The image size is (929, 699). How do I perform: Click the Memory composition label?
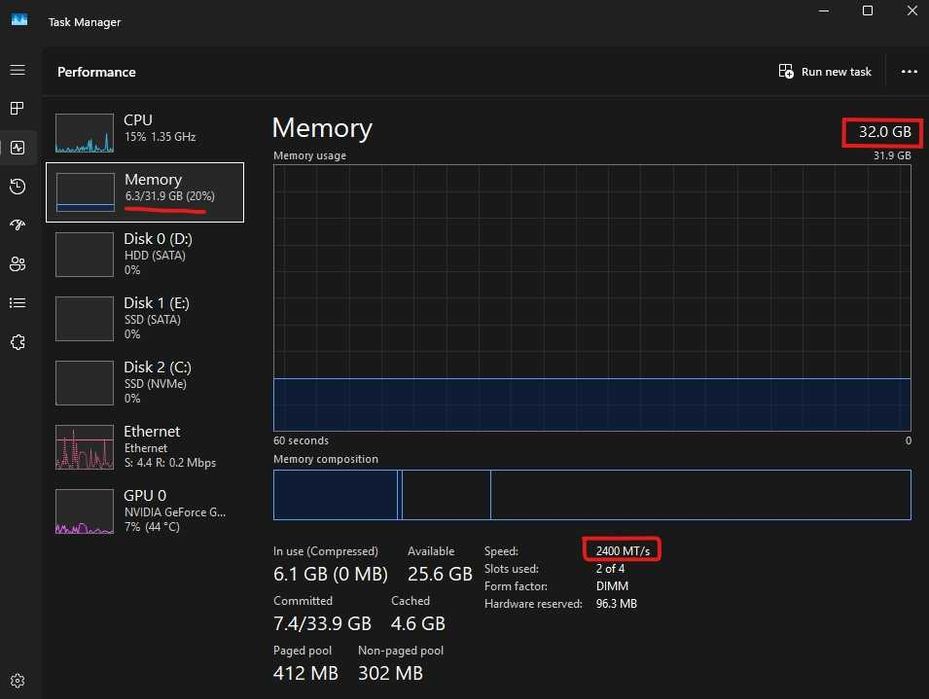click(326, 459)
